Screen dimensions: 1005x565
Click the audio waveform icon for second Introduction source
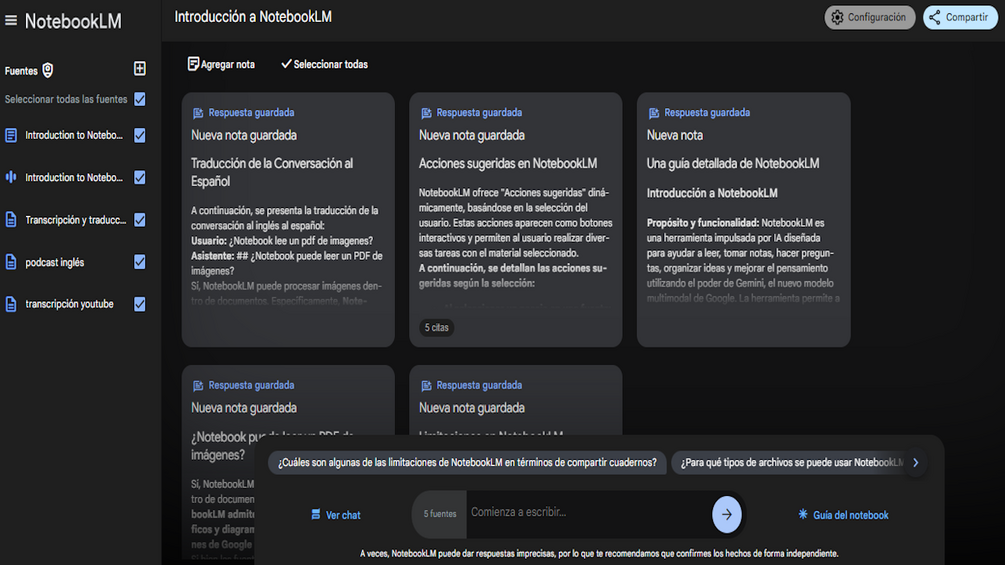(11, 177)
